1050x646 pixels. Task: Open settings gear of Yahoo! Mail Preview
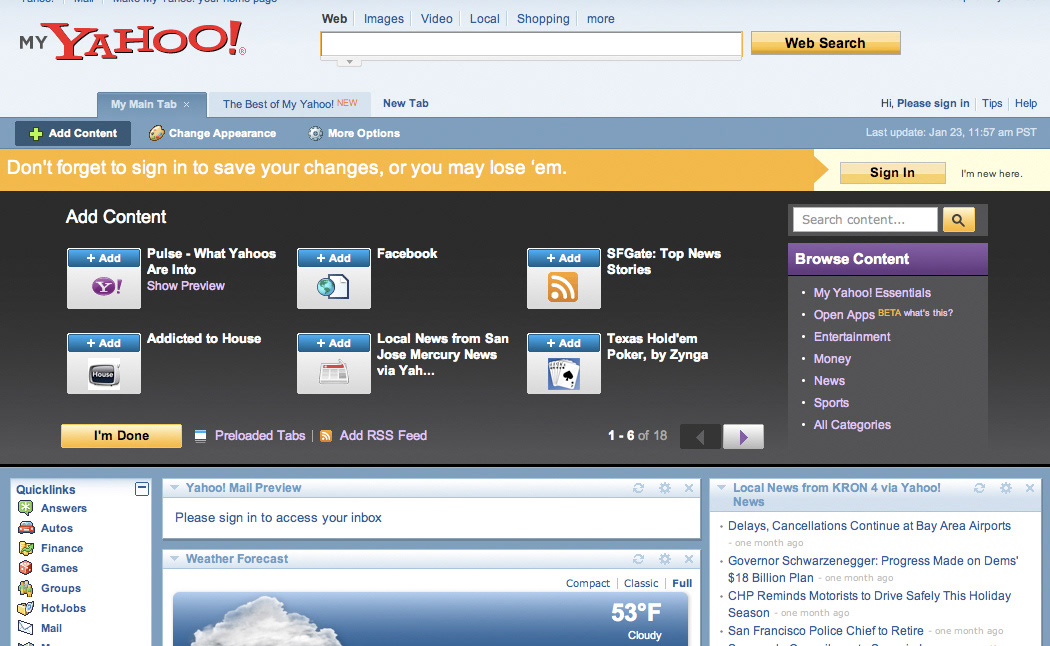[664, 488]
